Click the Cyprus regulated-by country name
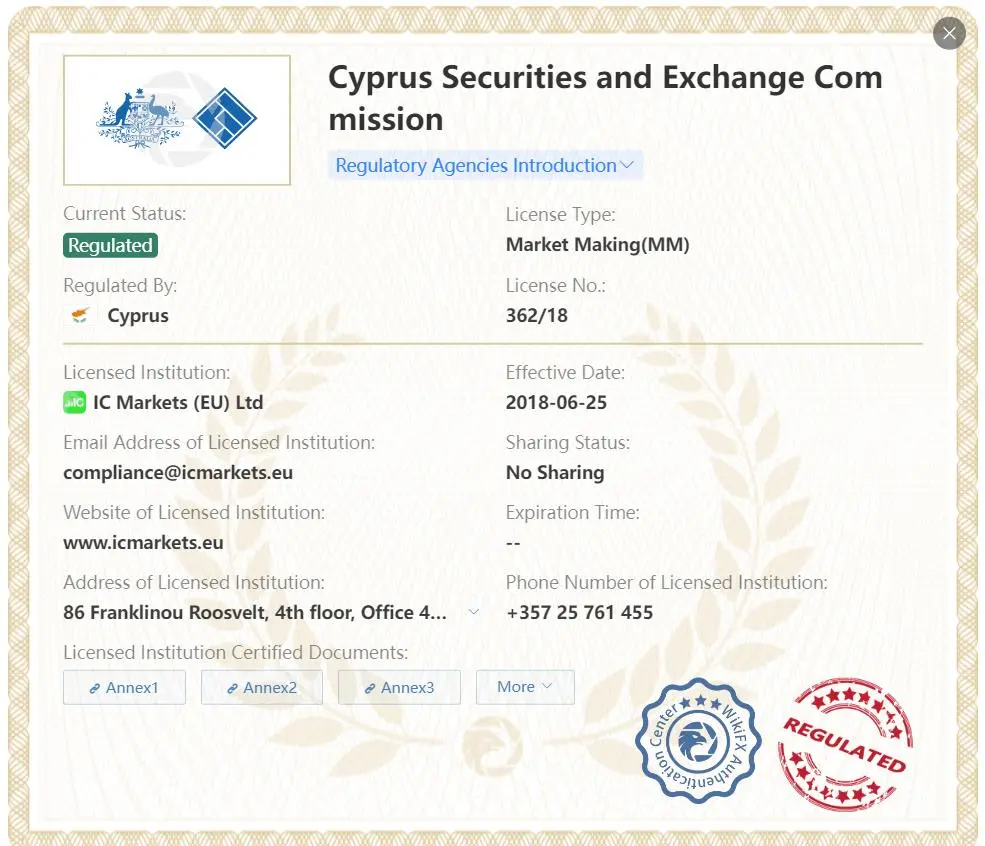This screenshot has width=985, height=846. (x=138, y=315)
